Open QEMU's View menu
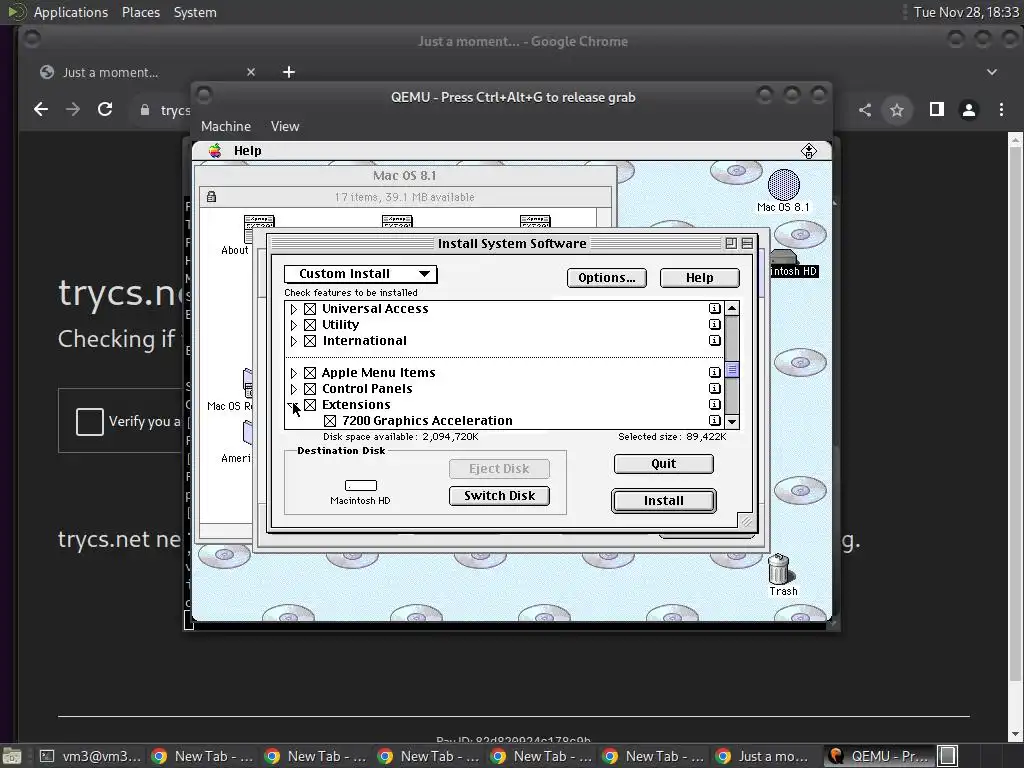The height and width of the screenshot is (768, 1024). pos(285,126)
